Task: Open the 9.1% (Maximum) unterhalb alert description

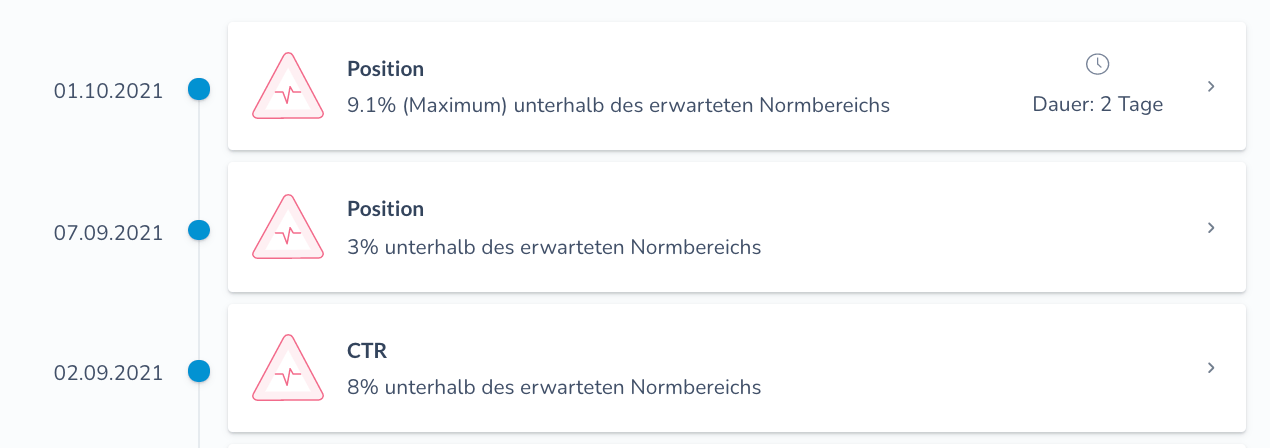Action: coord(618,105)
